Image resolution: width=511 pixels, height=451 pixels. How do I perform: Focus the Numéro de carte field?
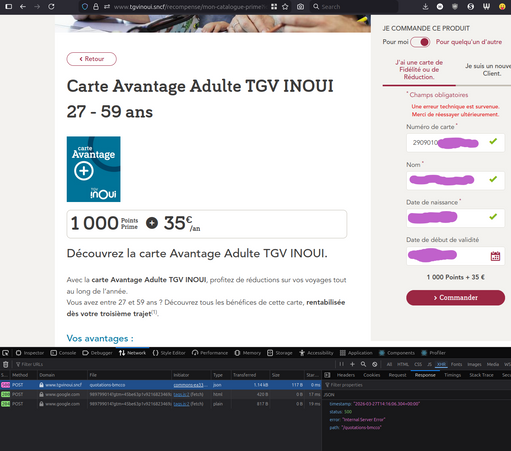pos(455,143)
